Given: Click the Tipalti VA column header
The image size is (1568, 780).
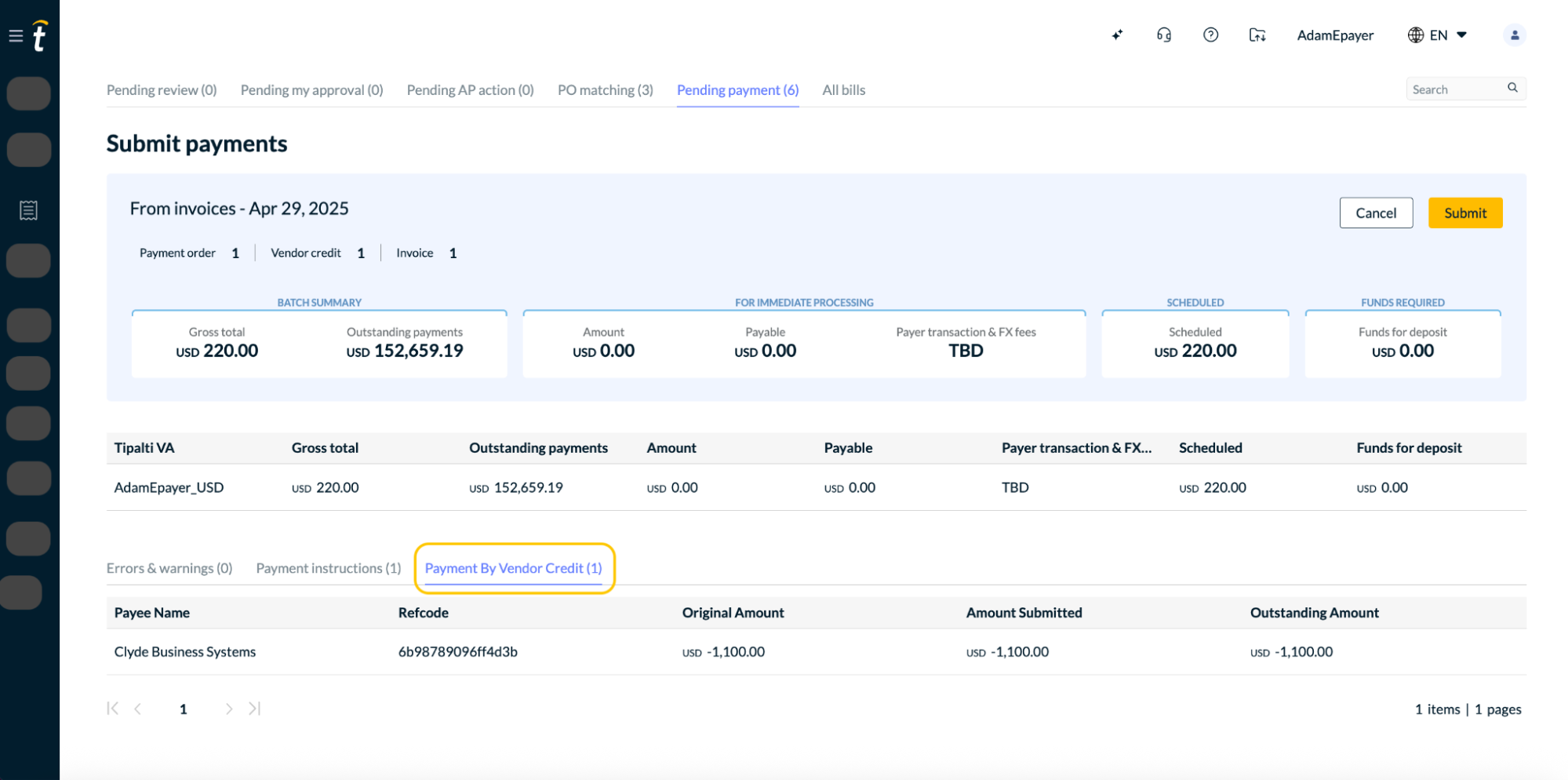Looking at the screenshot, I should coord(144,448).
